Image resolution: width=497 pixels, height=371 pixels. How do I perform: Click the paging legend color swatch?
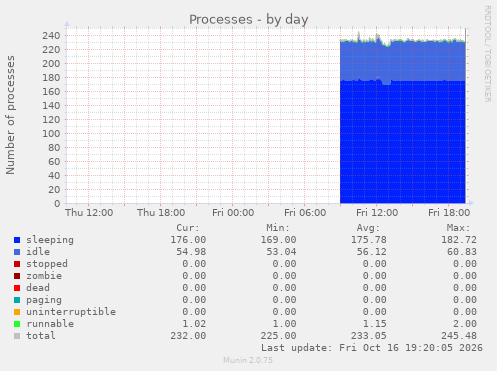(17, 300)
